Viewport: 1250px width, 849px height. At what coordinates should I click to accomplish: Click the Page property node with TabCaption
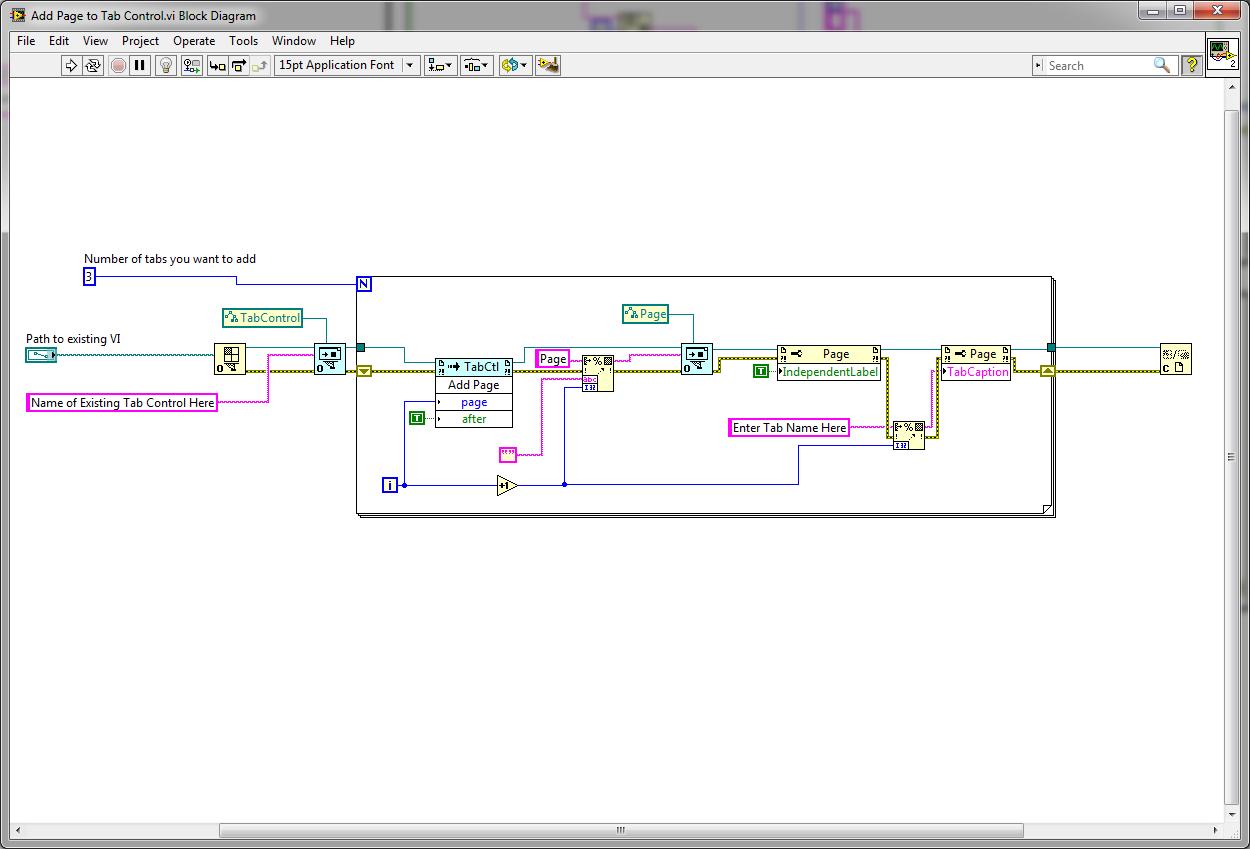[x=976, y=354]
